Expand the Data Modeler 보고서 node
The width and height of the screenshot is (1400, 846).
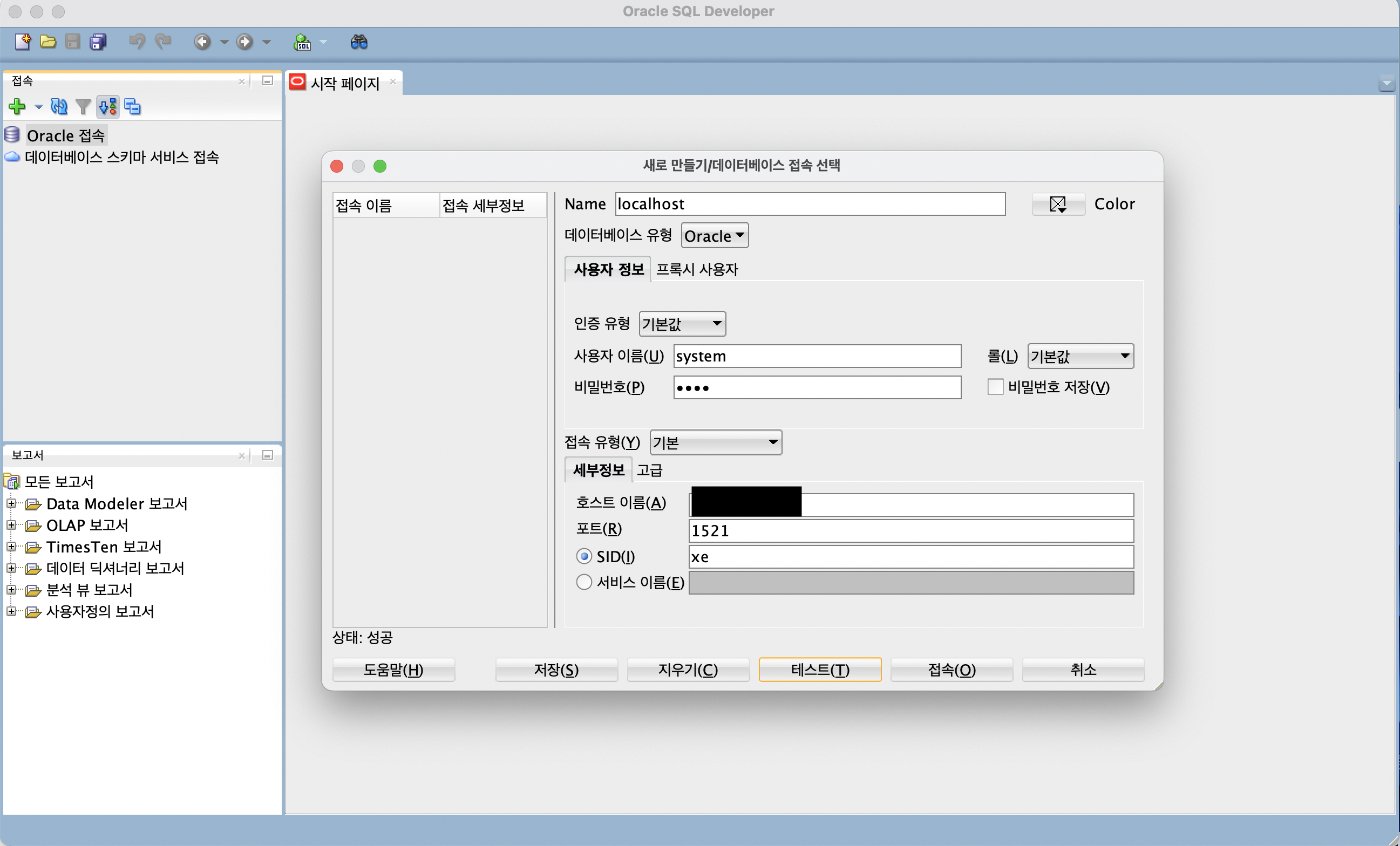pyautogui.click(x=11, y=503)
